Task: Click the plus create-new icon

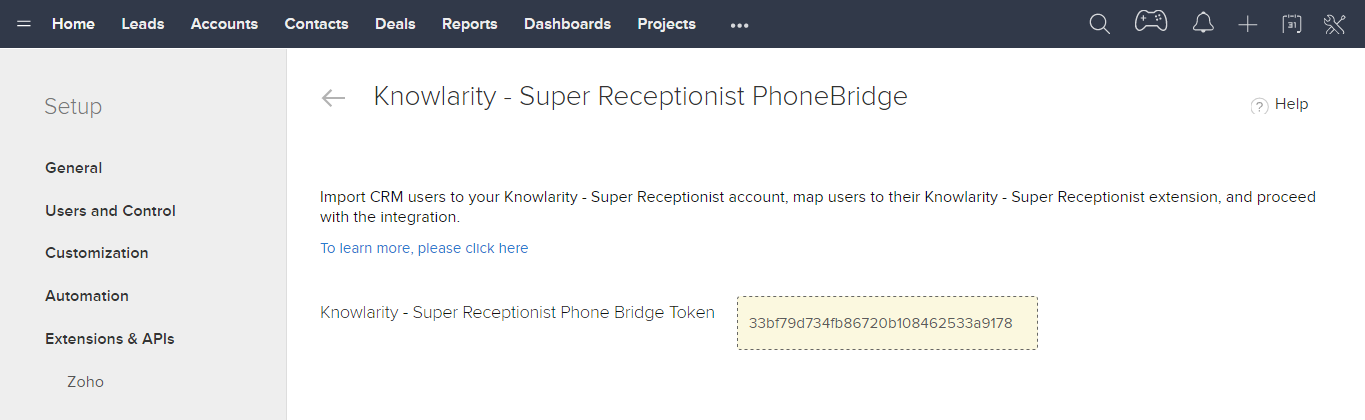Action: [x=1247, y=24]
